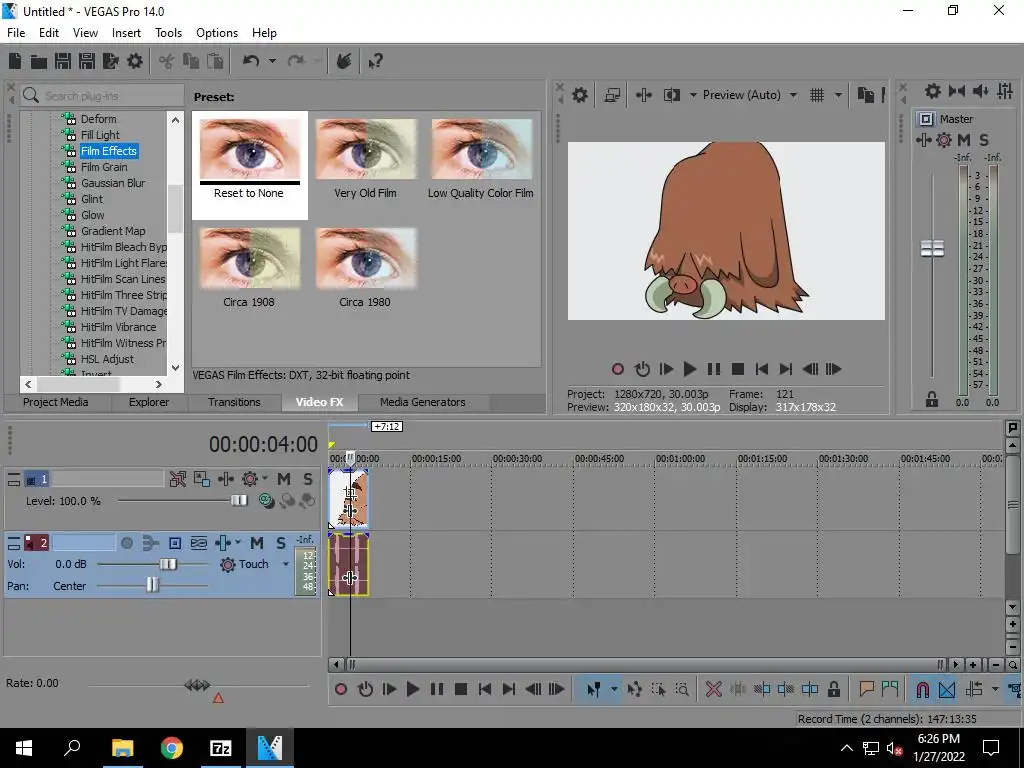The image size is (1024, 768).
Task: Click Master FX icon in Master bus
Action: [x=924, y=140]
